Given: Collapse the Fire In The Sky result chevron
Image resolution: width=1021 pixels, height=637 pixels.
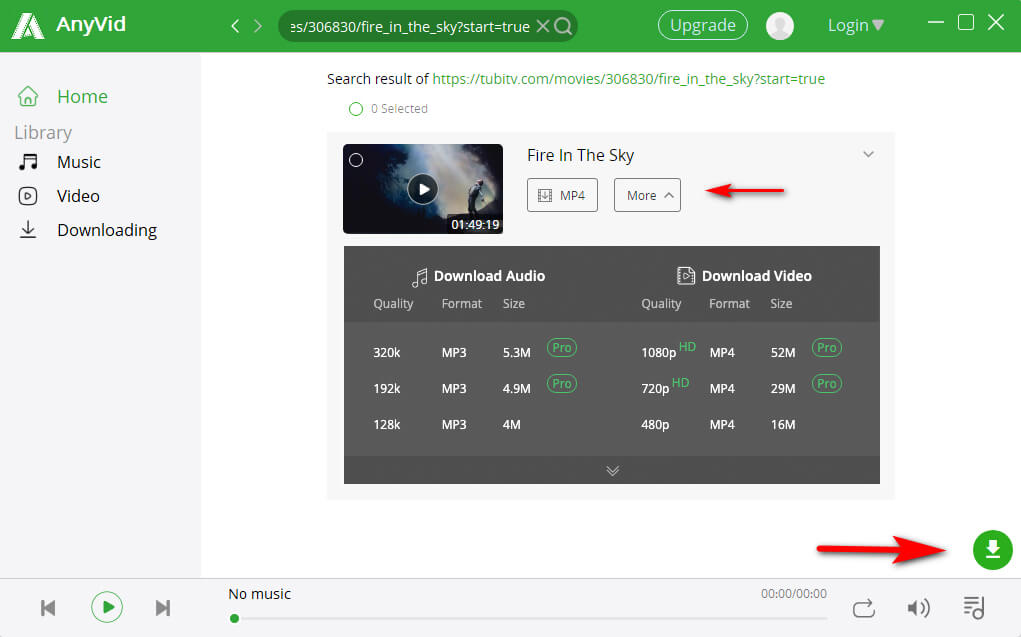Looking at the screenshot, I should [x=868, y=154].
